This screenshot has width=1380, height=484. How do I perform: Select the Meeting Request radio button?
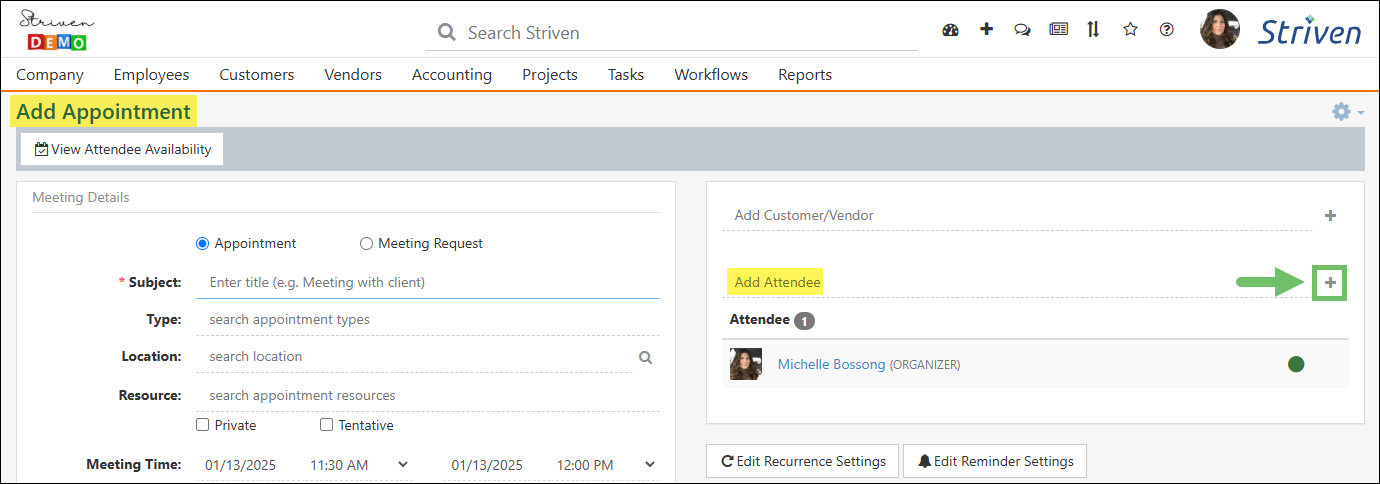[x=366, y=243]
